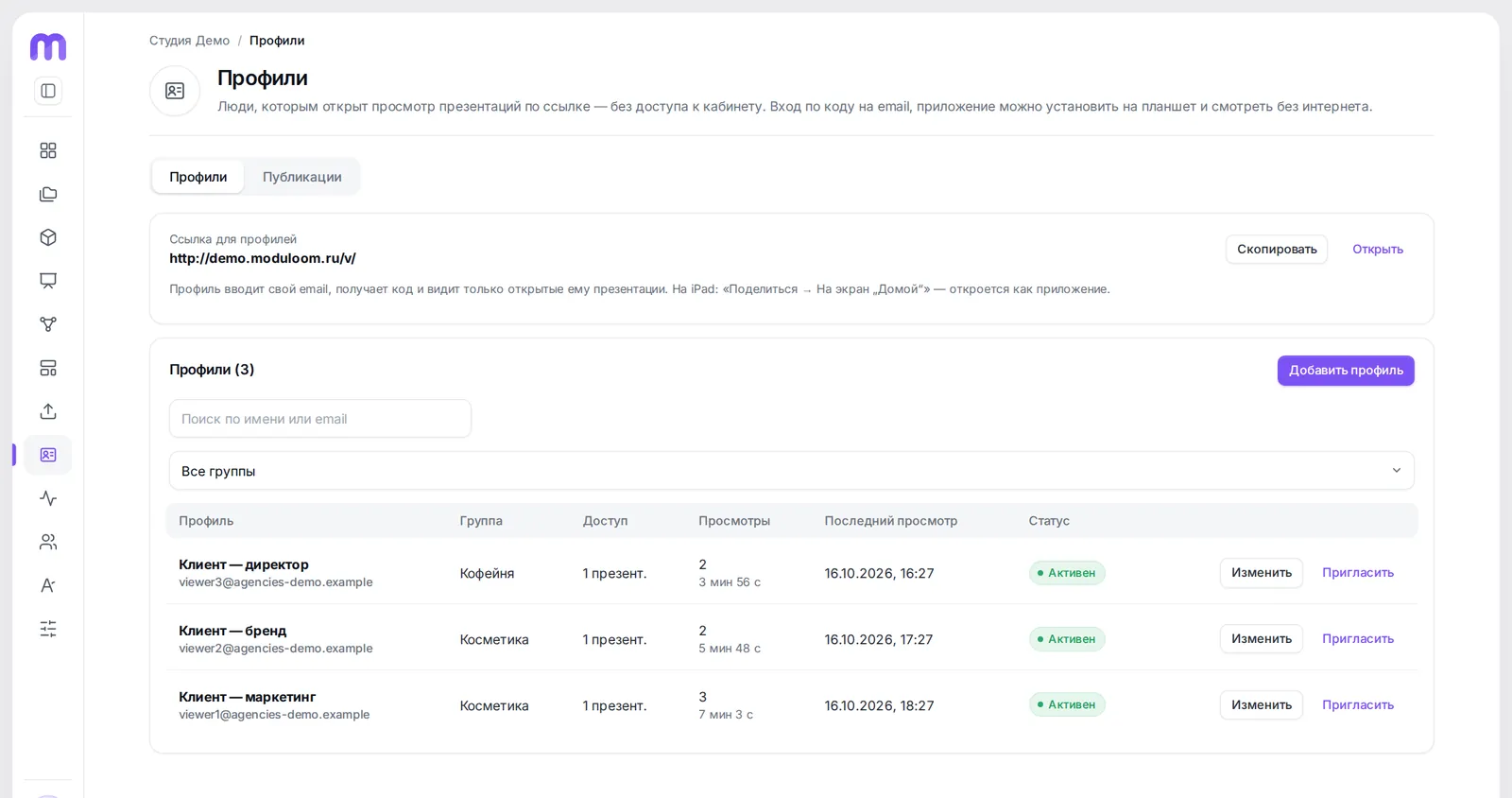Viewport: 1512px width, 798px height.
Task: Edit the "Клиент — маркетинг" profile with Изменить
Action: [1262, 705]
